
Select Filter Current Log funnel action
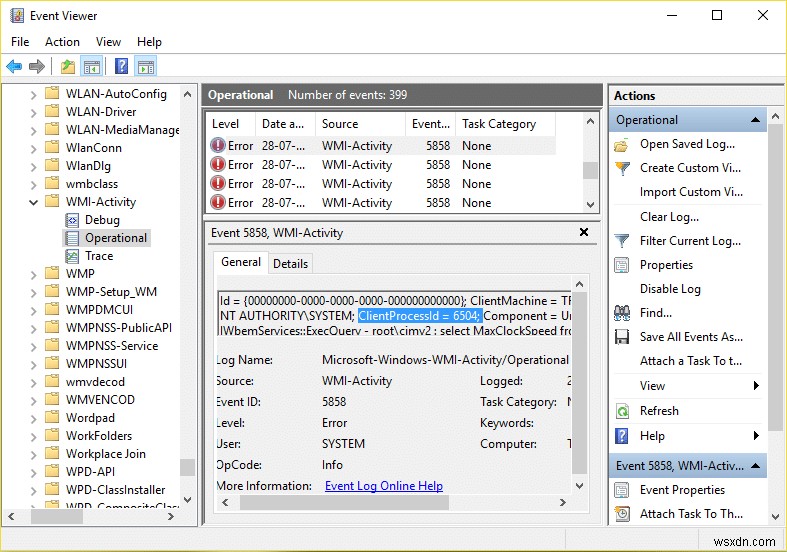(690, 241)
